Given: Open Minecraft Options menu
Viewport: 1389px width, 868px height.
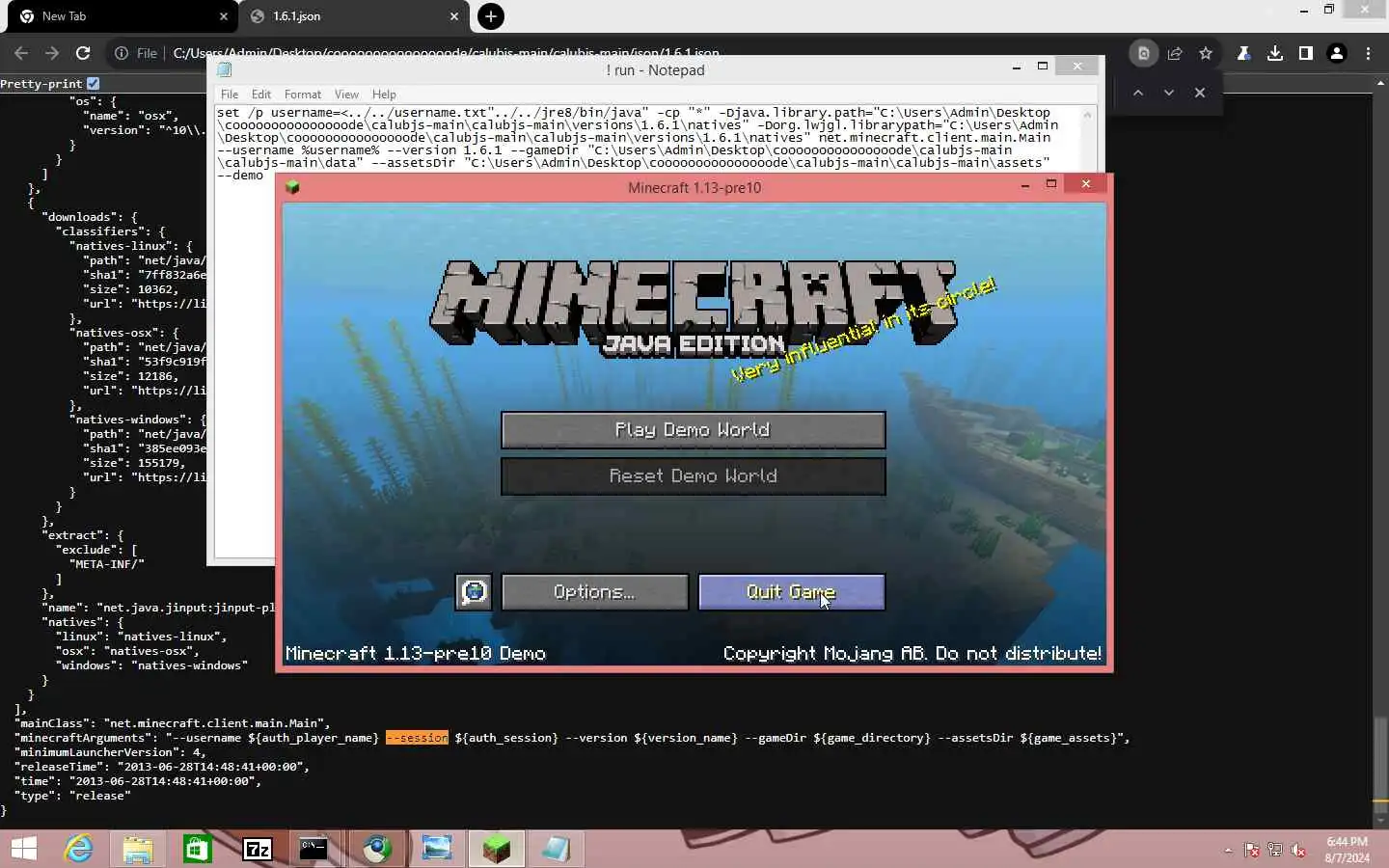Looking at the screenshot, I should coord(594,592).
